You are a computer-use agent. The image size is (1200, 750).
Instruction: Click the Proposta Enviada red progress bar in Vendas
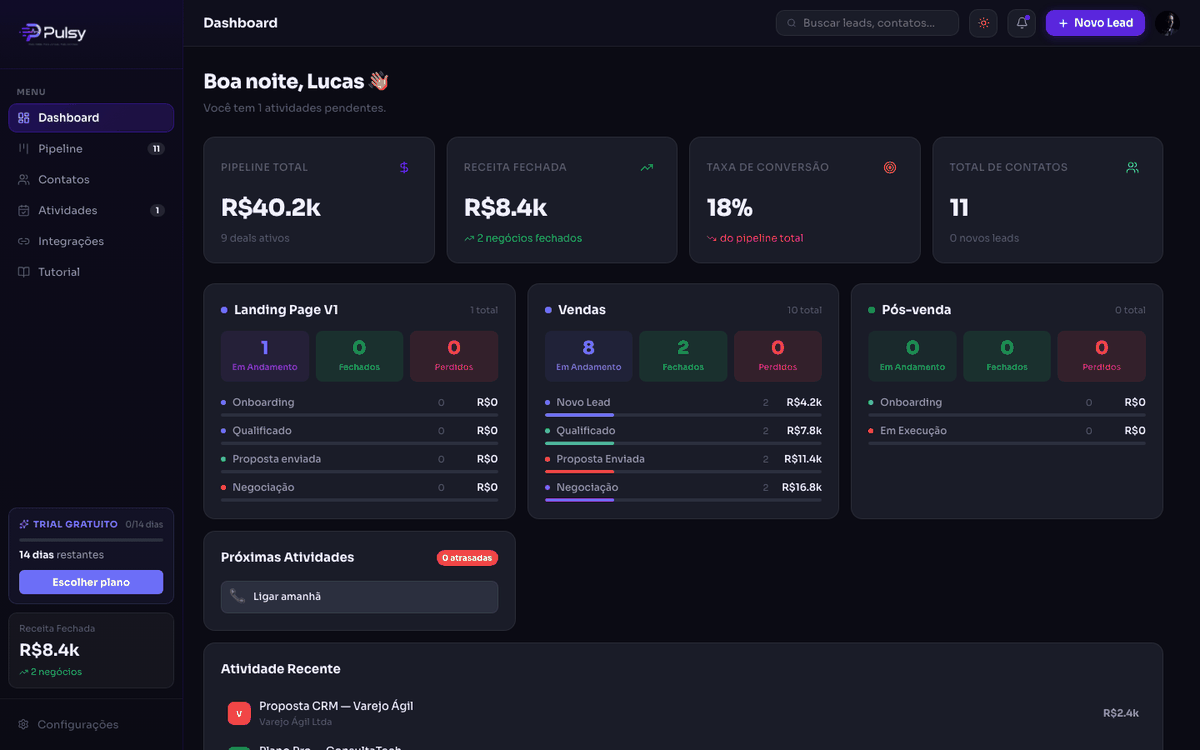tap(683, 471)
